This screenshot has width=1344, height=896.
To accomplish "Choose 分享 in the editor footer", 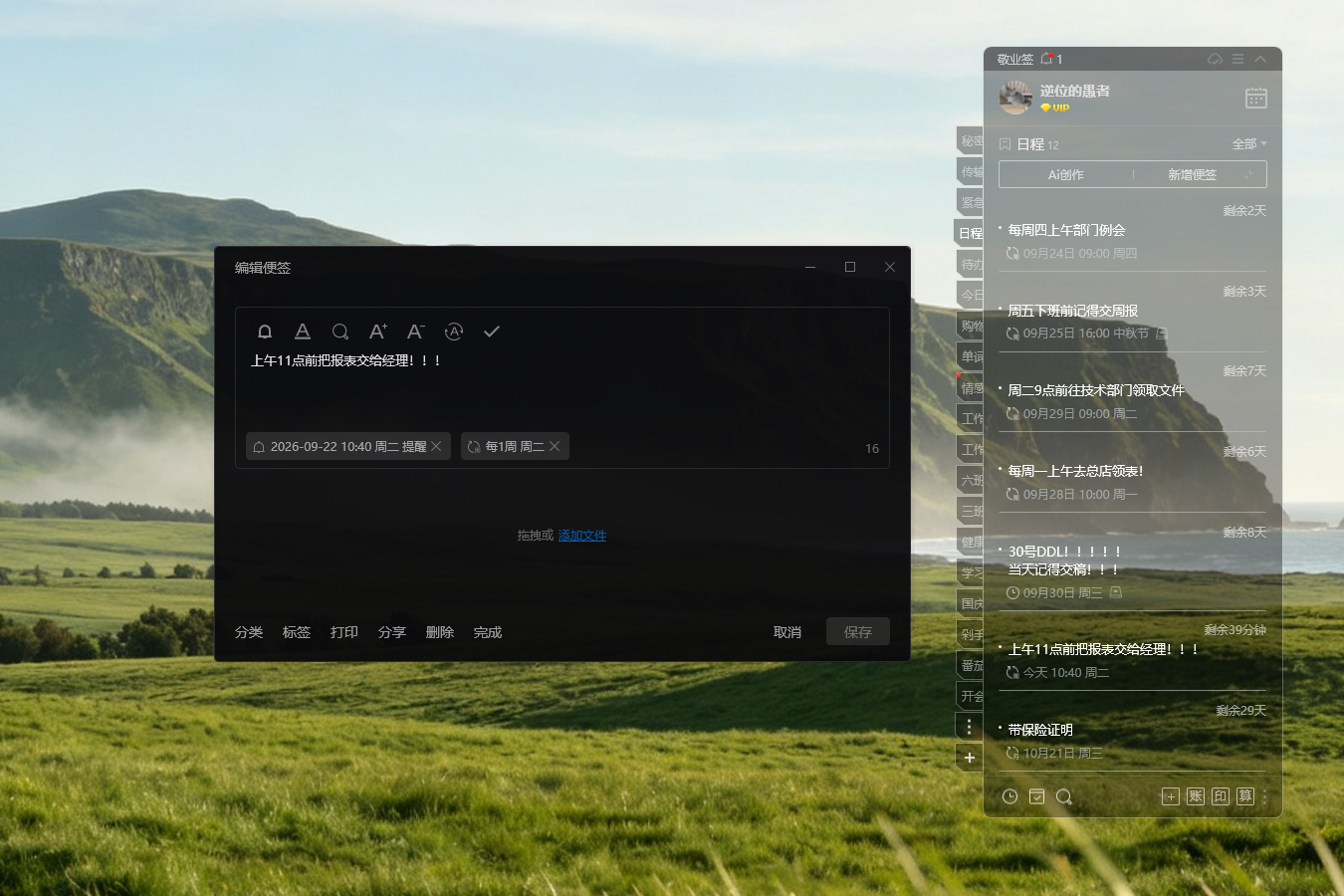I will click(x=392, y=632).
